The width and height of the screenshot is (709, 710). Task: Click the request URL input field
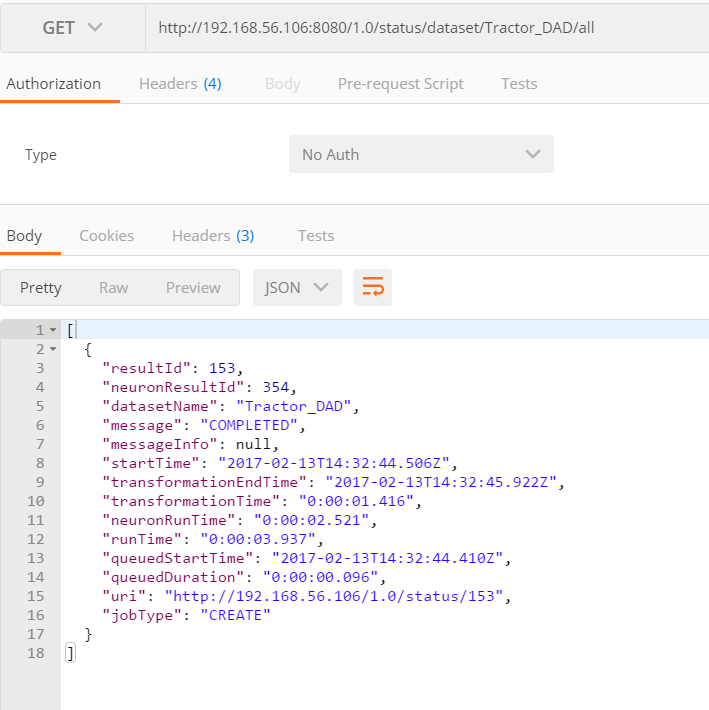click(x=427, y=28)
